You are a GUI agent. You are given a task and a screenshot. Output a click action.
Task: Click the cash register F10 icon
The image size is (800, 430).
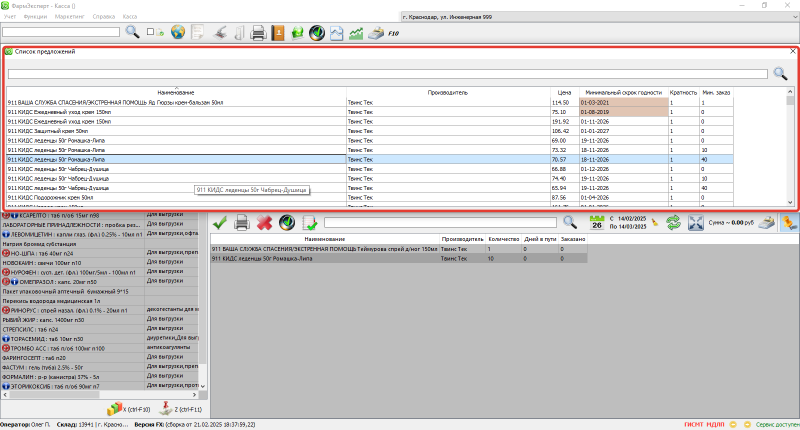click(x=376, y=33)
